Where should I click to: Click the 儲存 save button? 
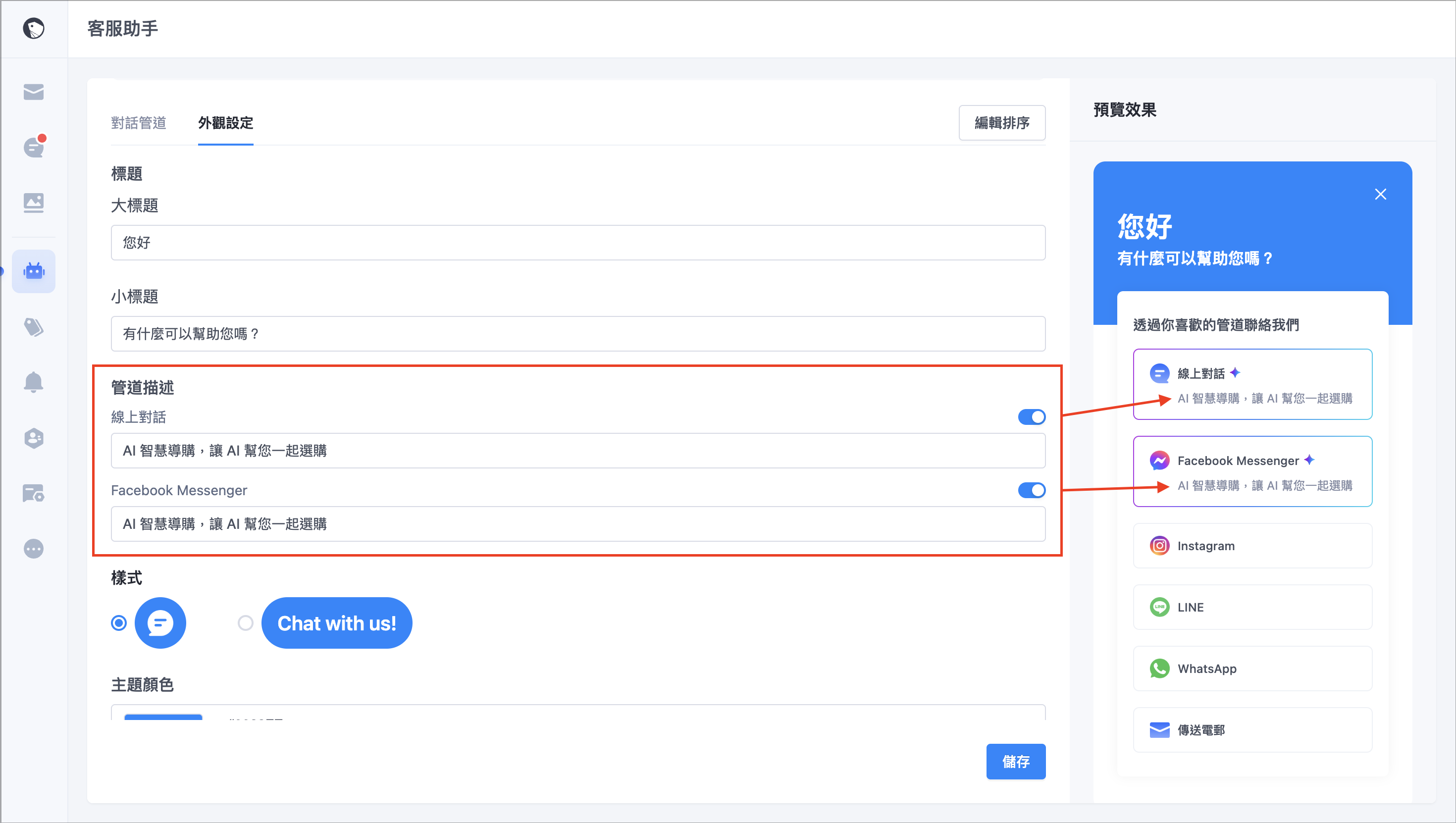pyautogui.click(x=1016, y=762)
